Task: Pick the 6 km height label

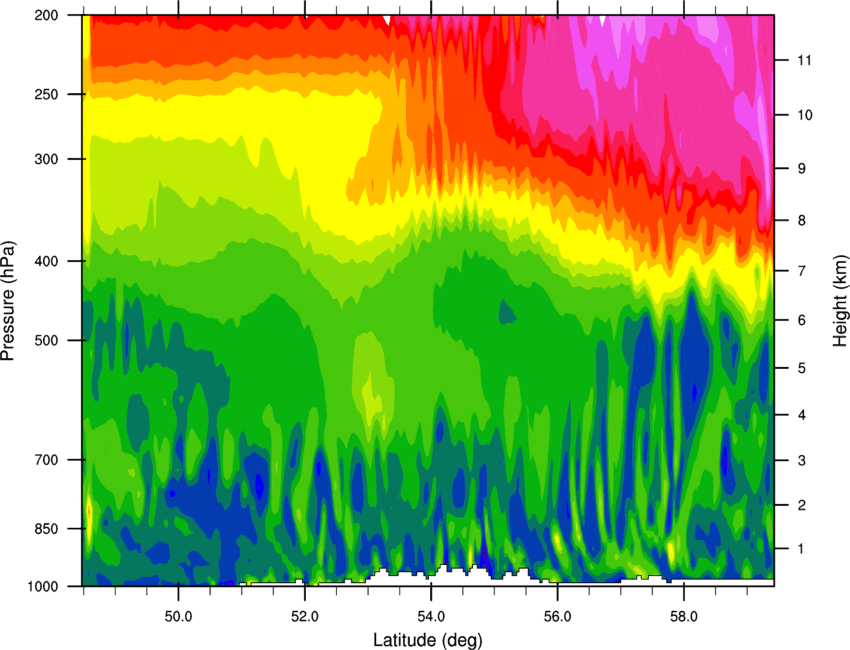Action: coord(801,320)
